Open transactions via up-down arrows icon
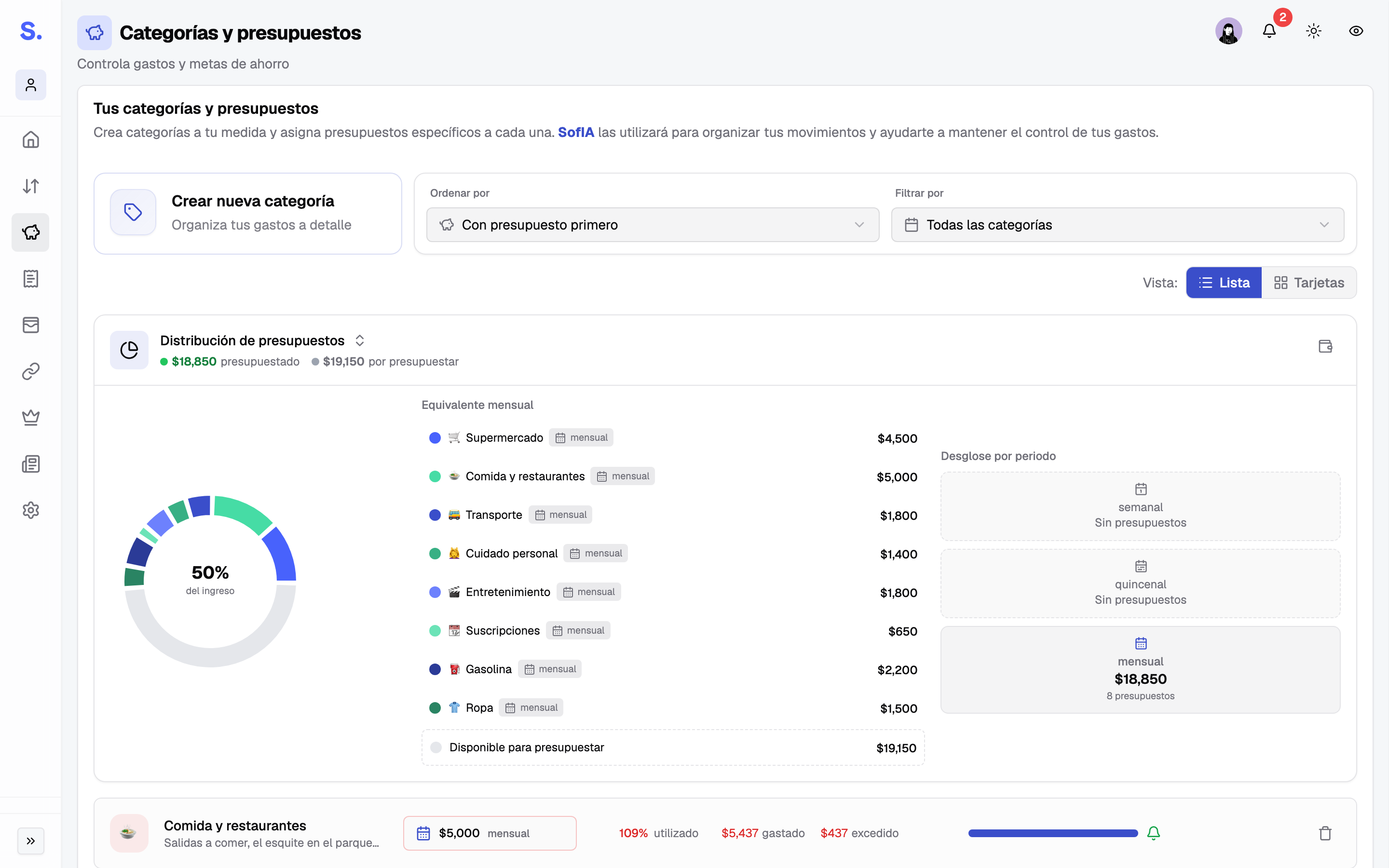 tap(31, 186)
